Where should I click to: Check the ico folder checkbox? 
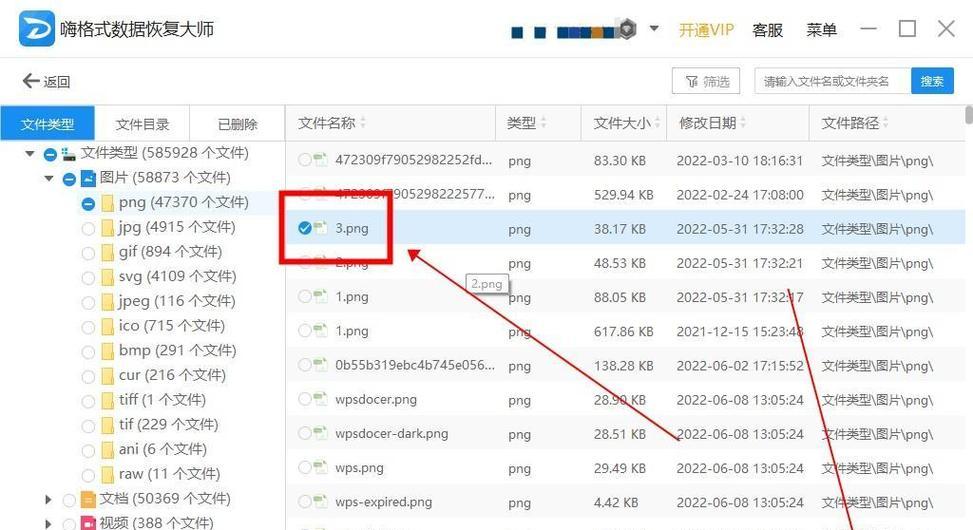(88, 327)
